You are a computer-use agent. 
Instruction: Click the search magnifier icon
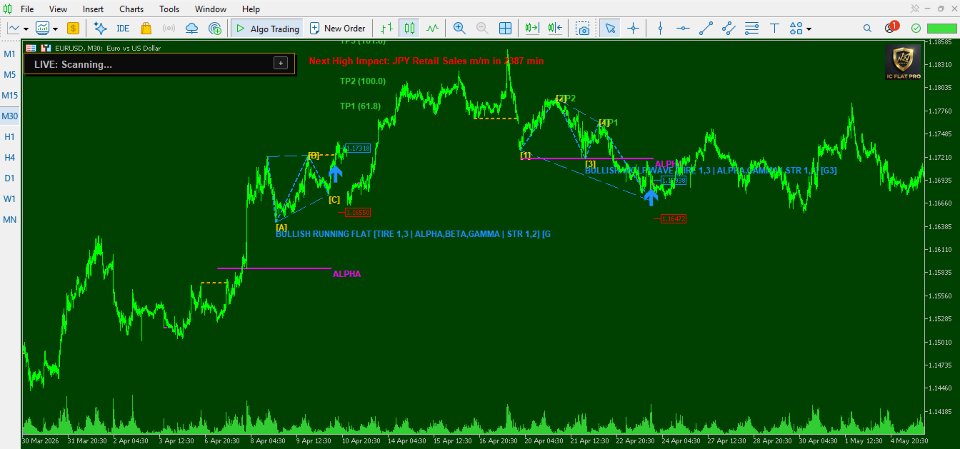(x=867, y=28)
